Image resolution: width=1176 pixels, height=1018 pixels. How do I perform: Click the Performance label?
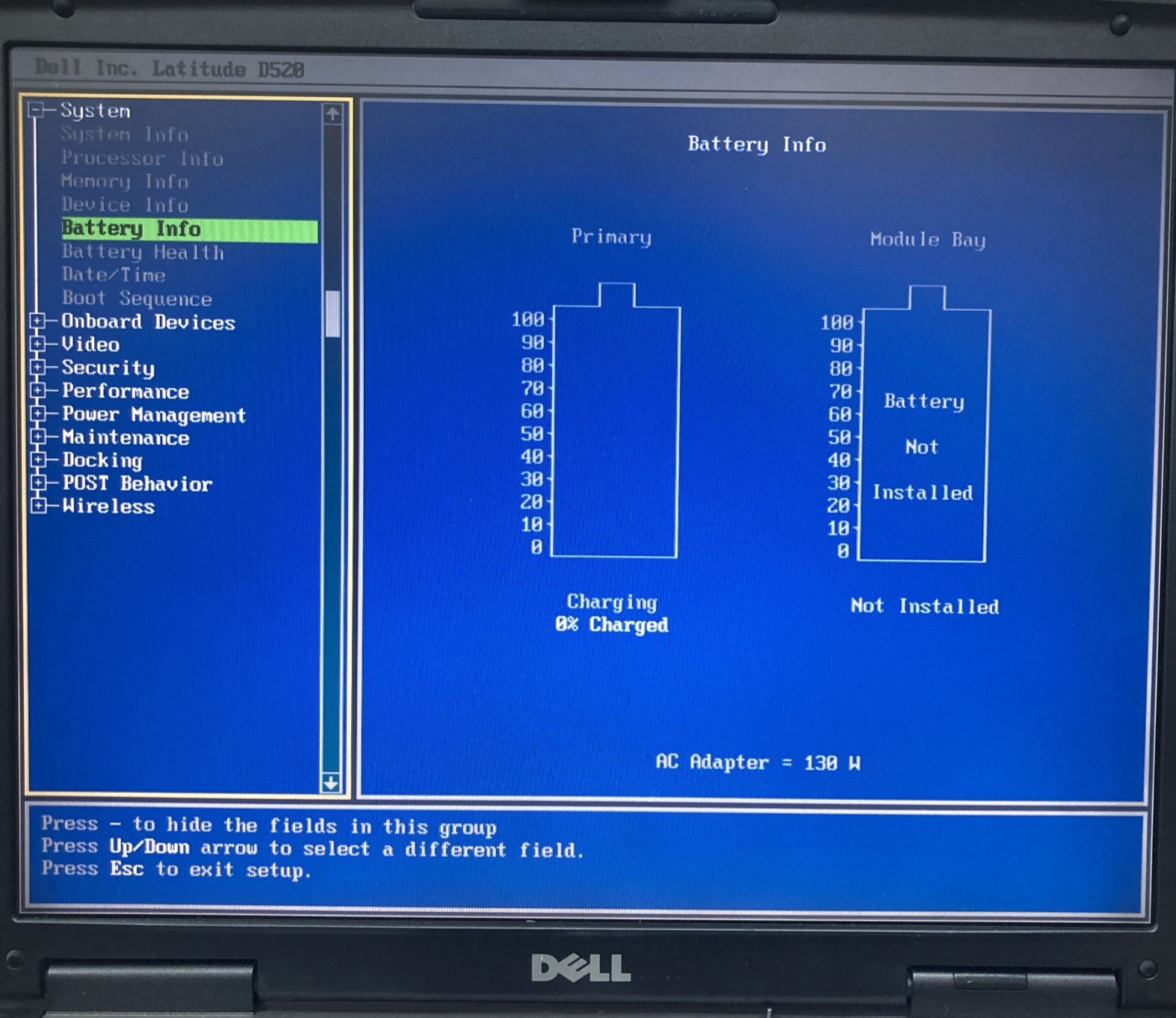pos(126,391)
